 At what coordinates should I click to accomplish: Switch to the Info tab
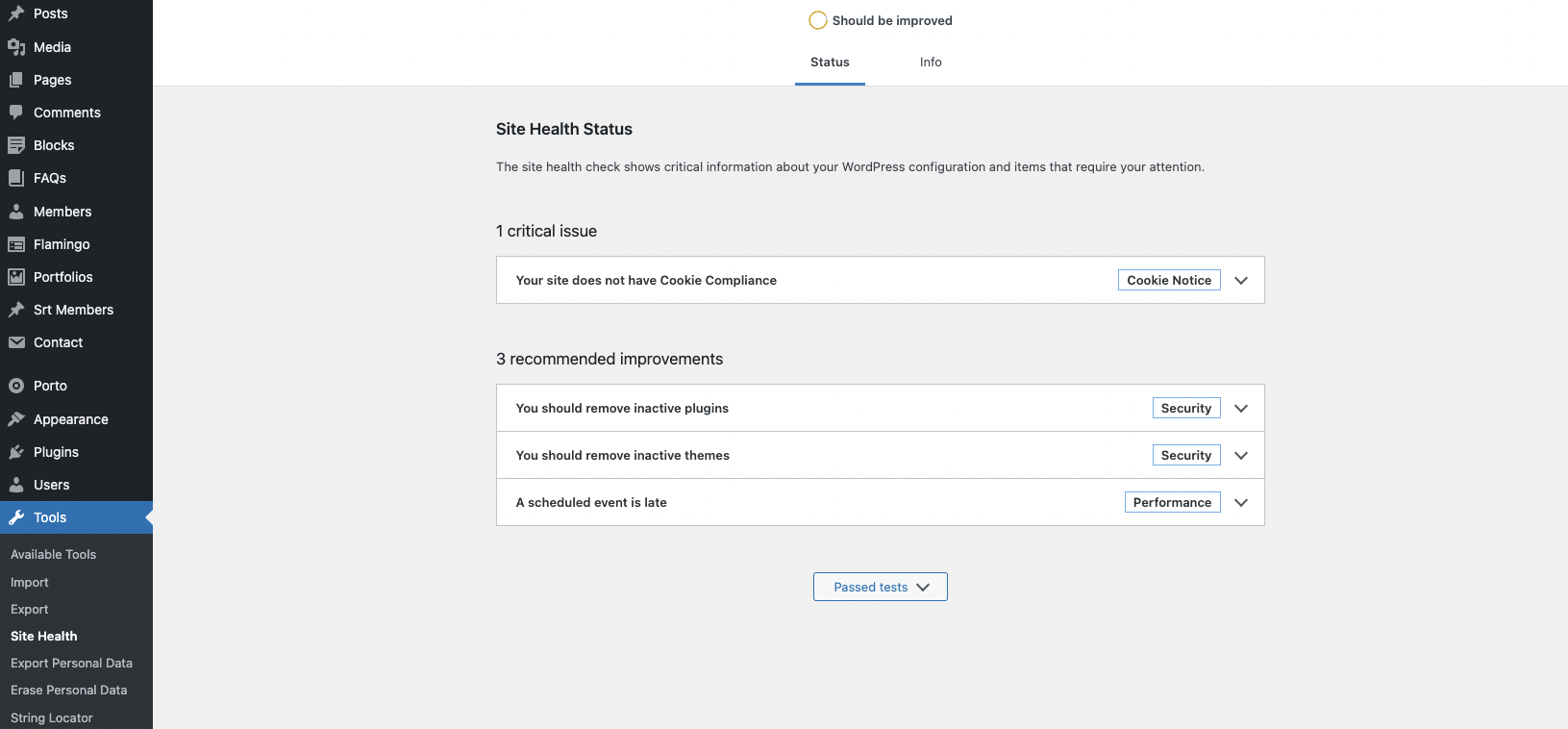(x=931, y=63)
